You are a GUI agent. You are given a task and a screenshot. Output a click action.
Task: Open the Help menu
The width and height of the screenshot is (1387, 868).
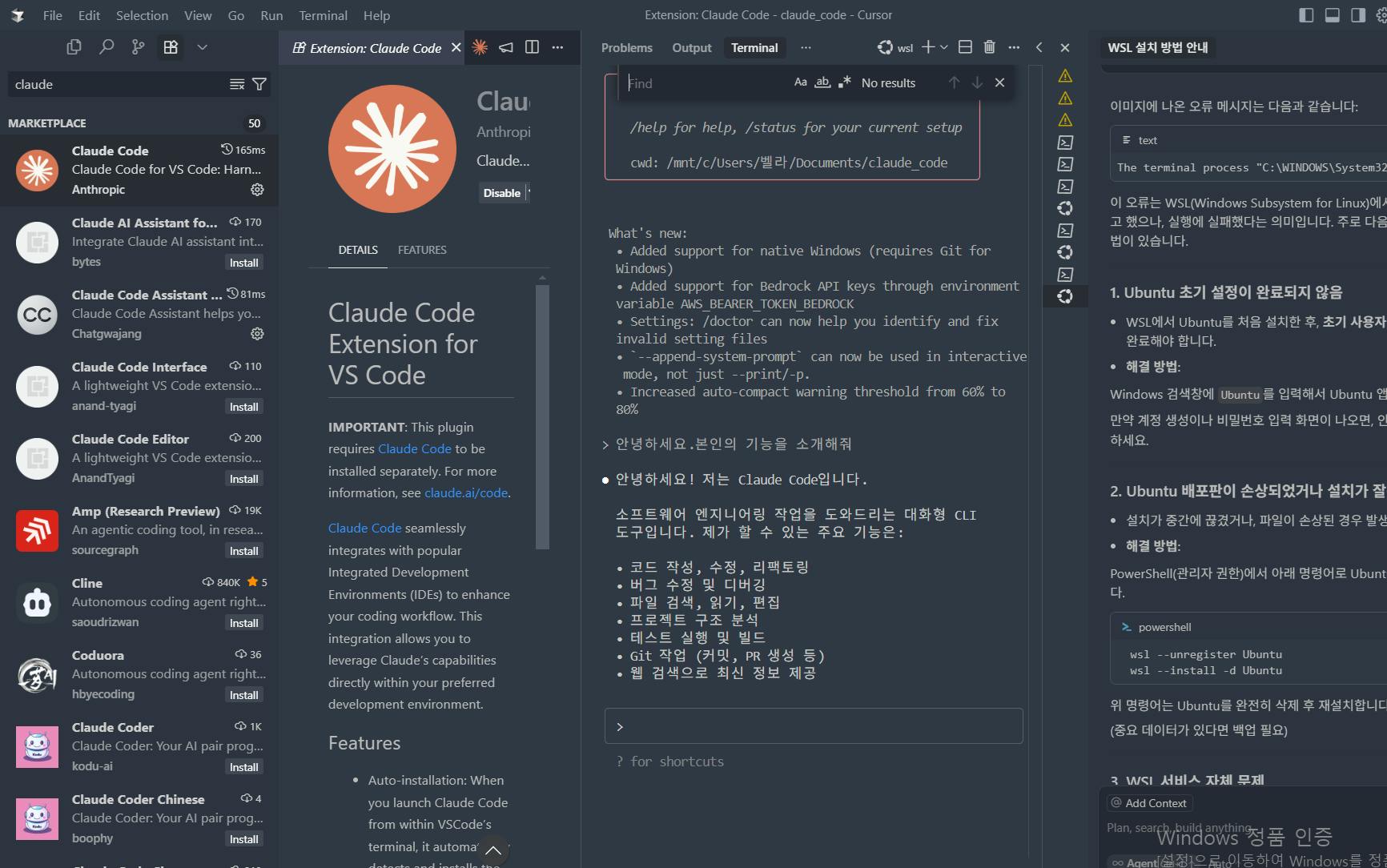coord(376,15)
